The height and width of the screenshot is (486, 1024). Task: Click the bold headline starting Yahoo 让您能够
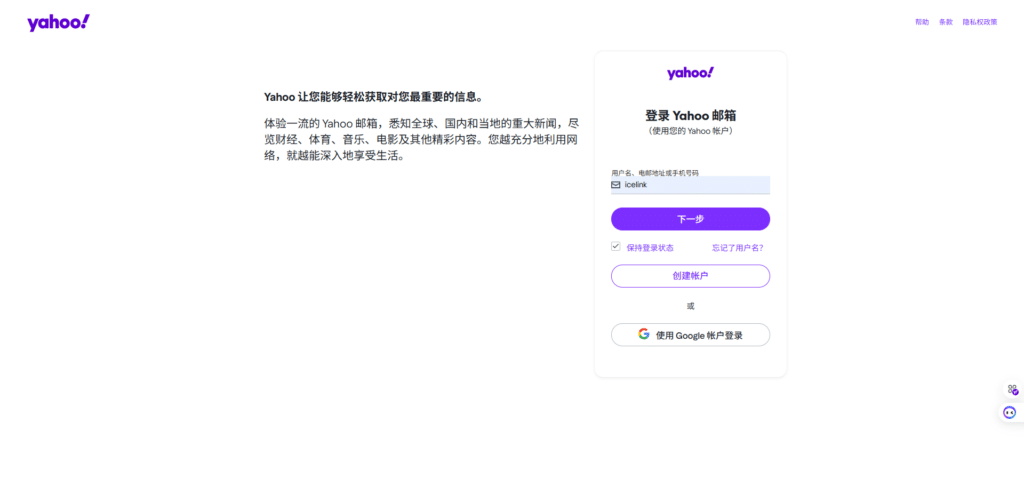(374, 97)
